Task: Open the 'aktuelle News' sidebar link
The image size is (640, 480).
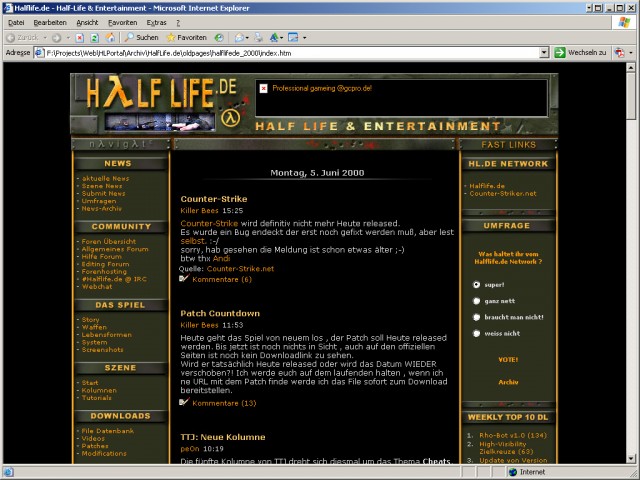Action: point(105,178)
